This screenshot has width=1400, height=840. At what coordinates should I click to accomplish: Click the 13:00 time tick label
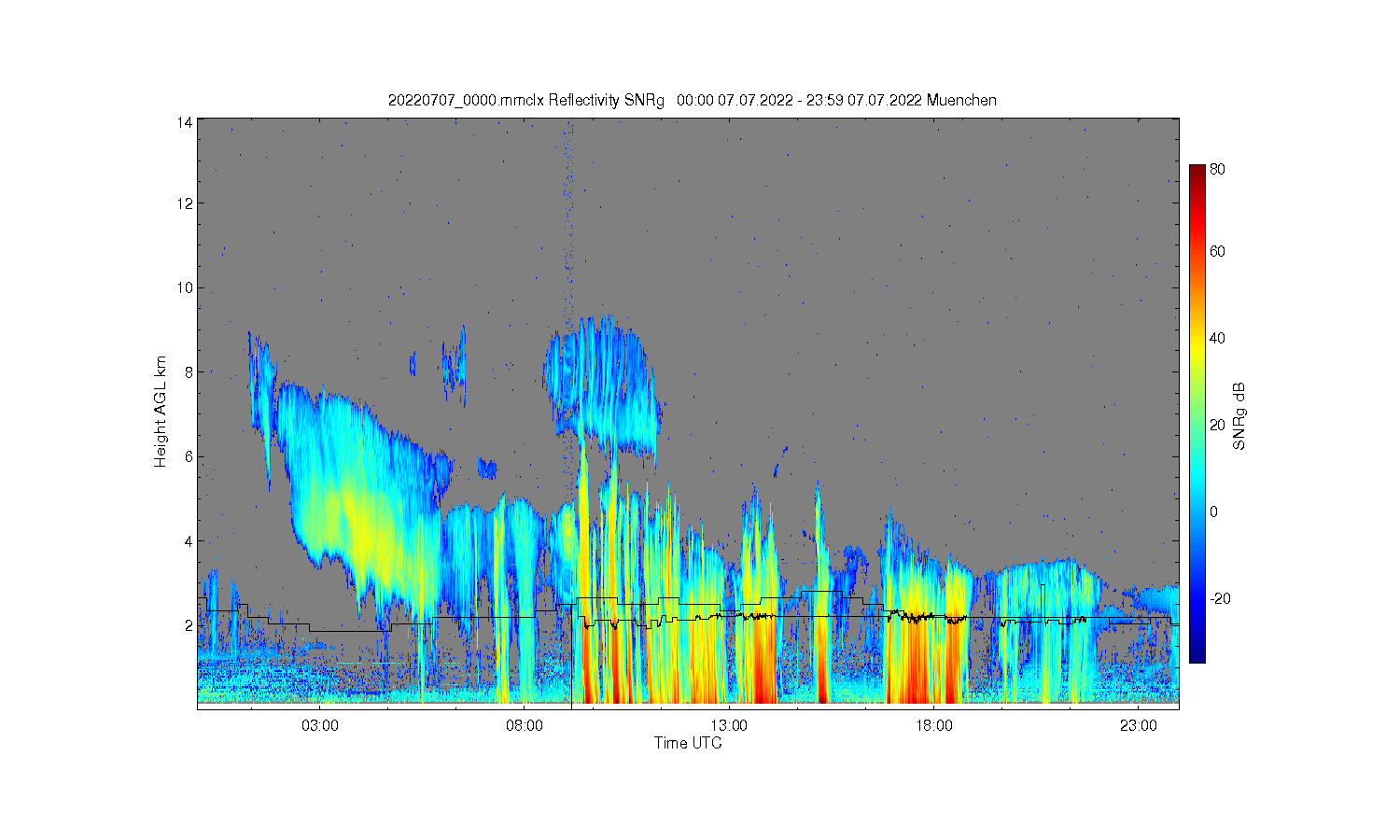(x=729, y=726)
